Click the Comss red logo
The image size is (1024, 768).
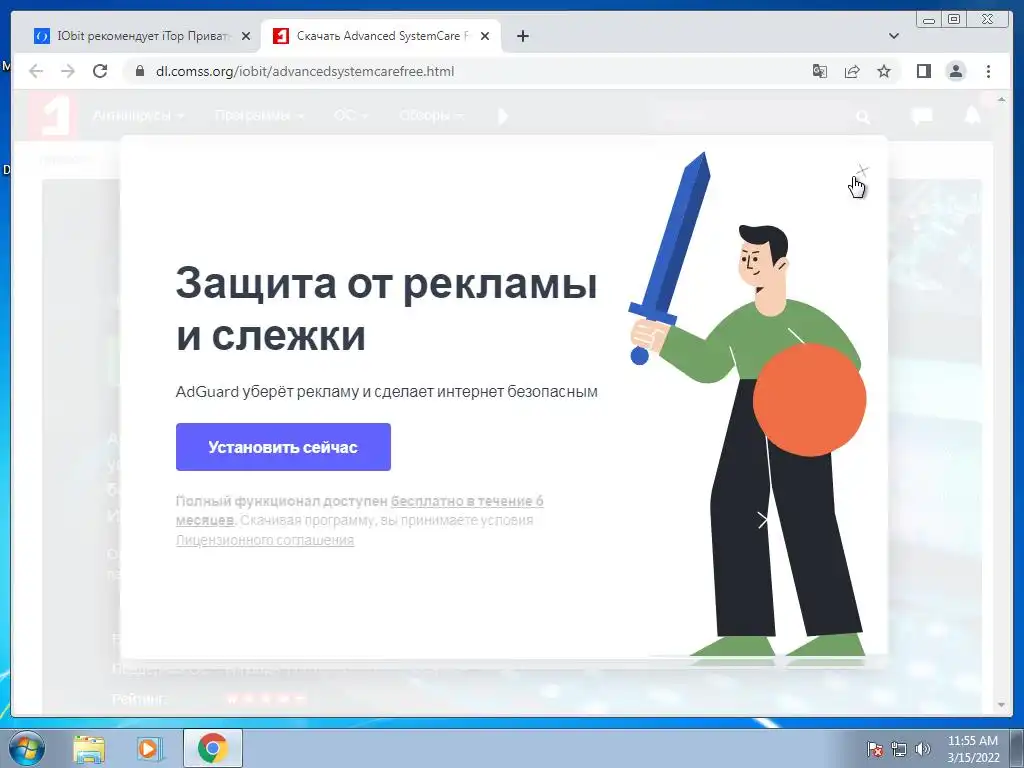(x=53, y=115)
